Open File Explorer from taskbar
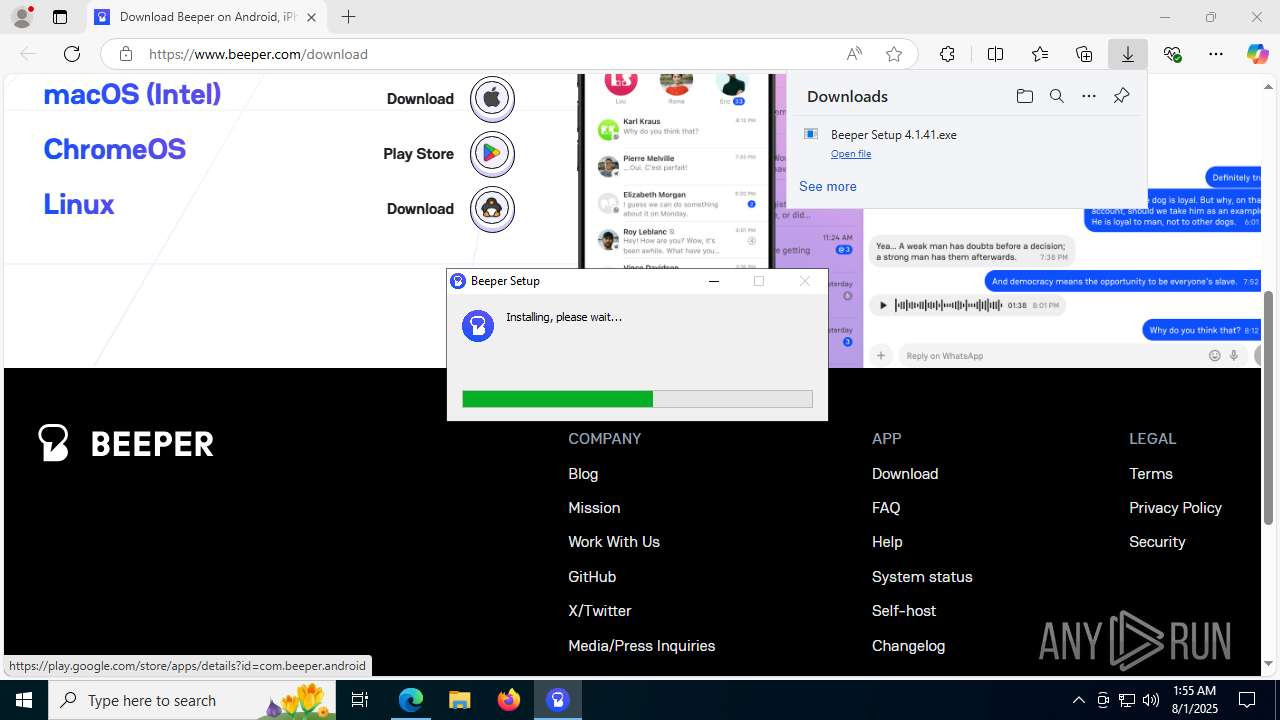The width and height of the screenshot is (1280, 720). [x=460, y=700]
